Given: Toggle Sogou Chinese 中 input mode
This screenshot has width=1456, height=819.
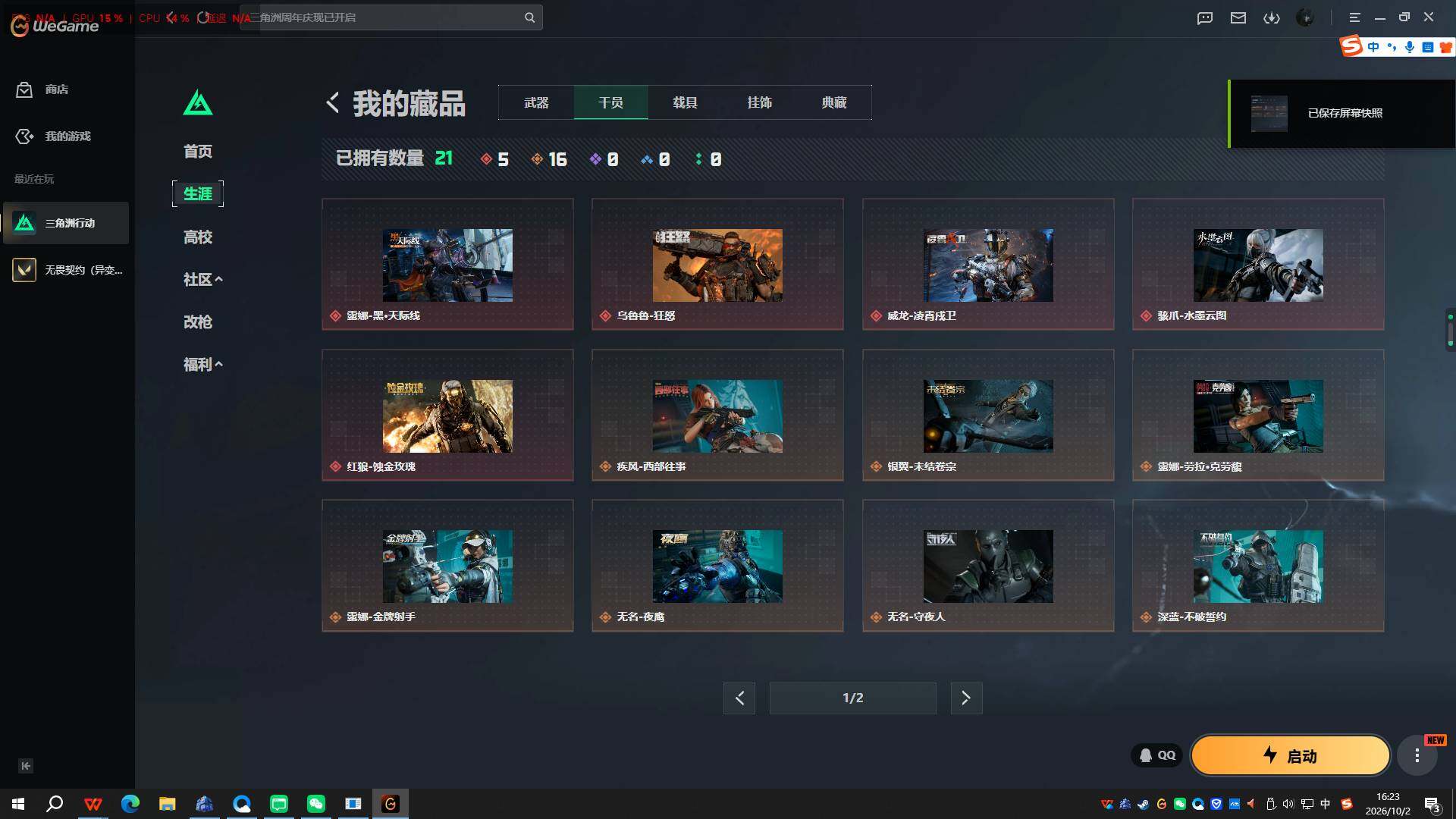Looking at the screenshot, I should 1373,47.
